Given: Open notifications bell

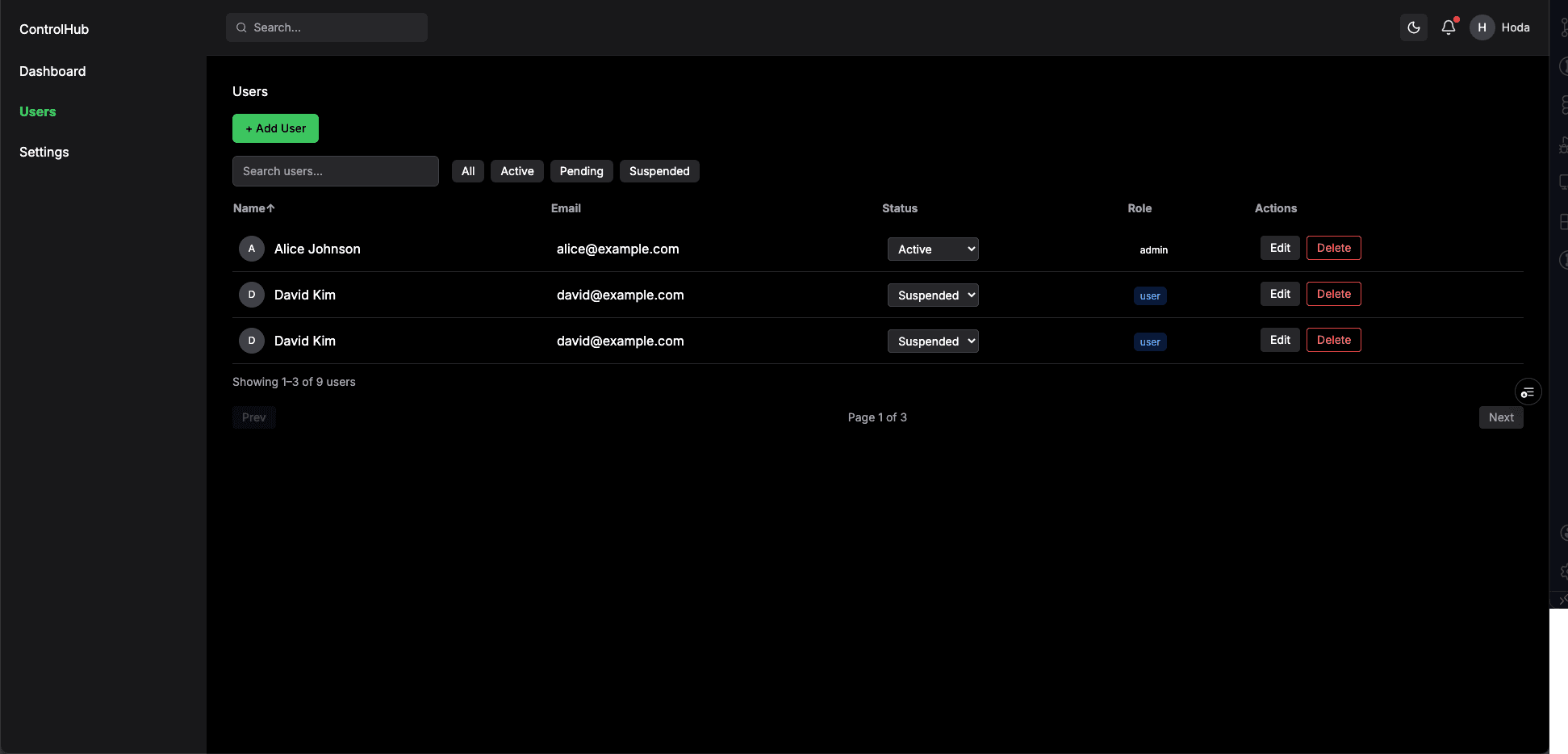Looking at the screenshot, I should (x=1449, y=27).
